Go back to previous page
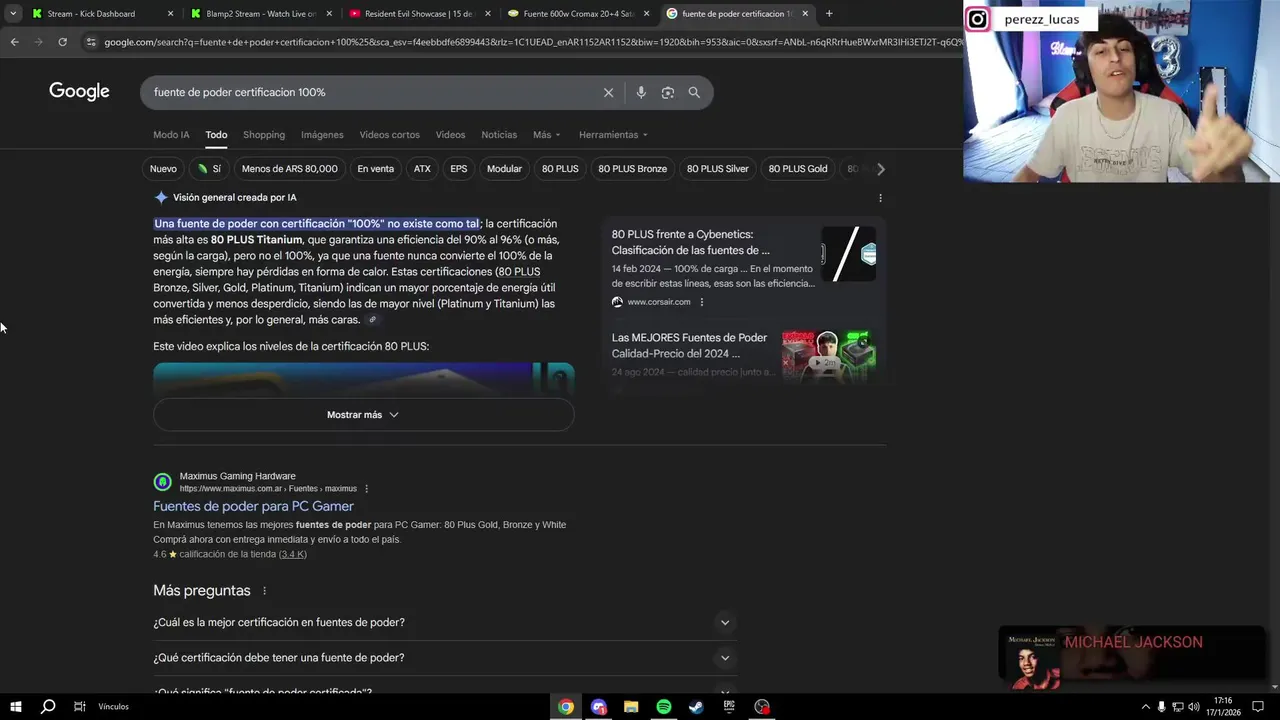This screenshot has height=720, width=1280. coord(14,42)
